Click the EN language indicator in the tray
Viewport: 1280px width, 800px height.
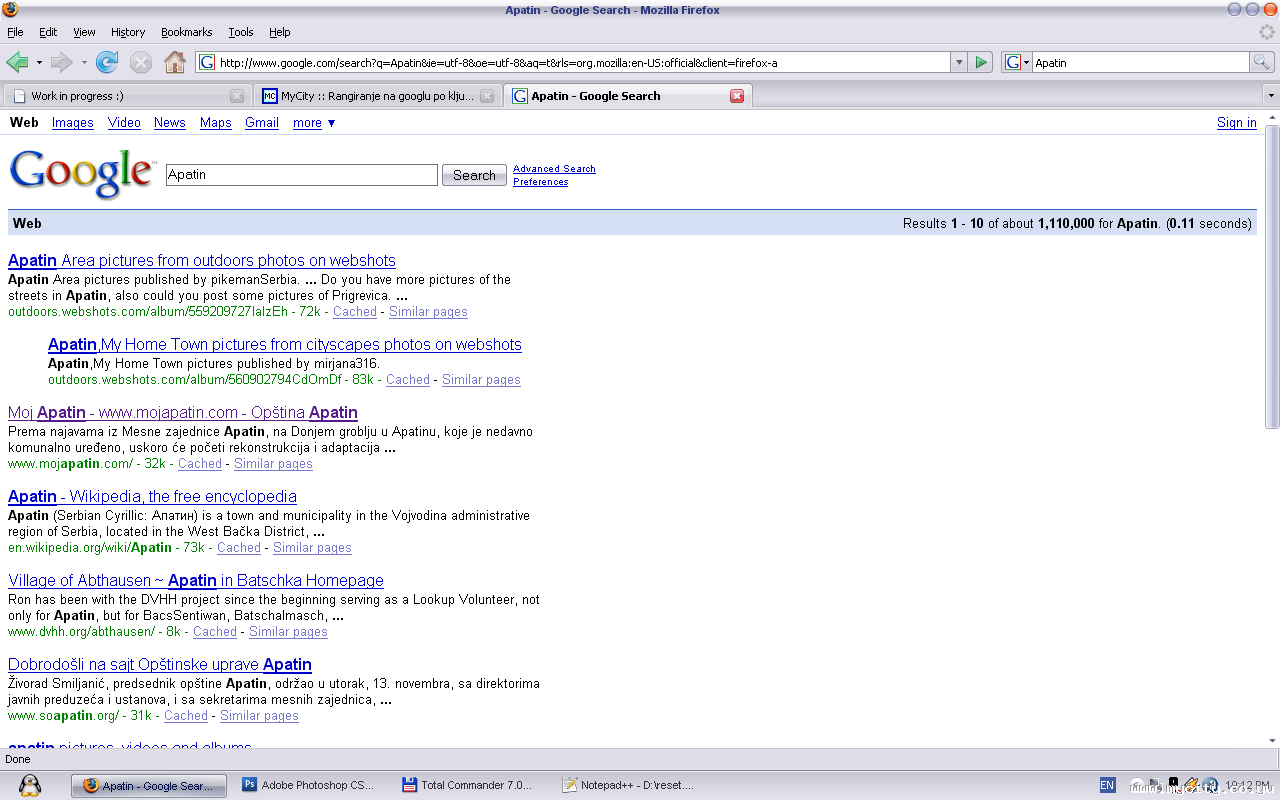[x=1107, y=785]
